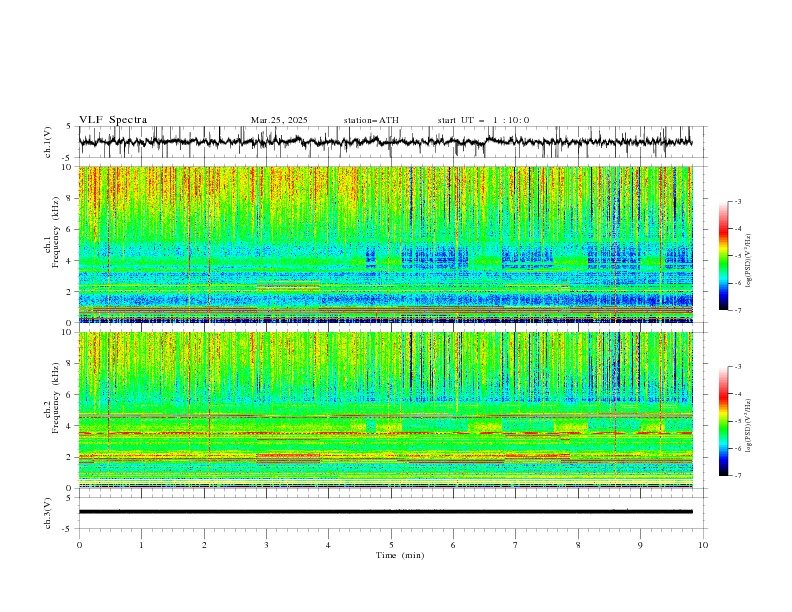Click time axis tick label '10'
The height and width of the screenshot is (612, 792).
coord(703,545)
